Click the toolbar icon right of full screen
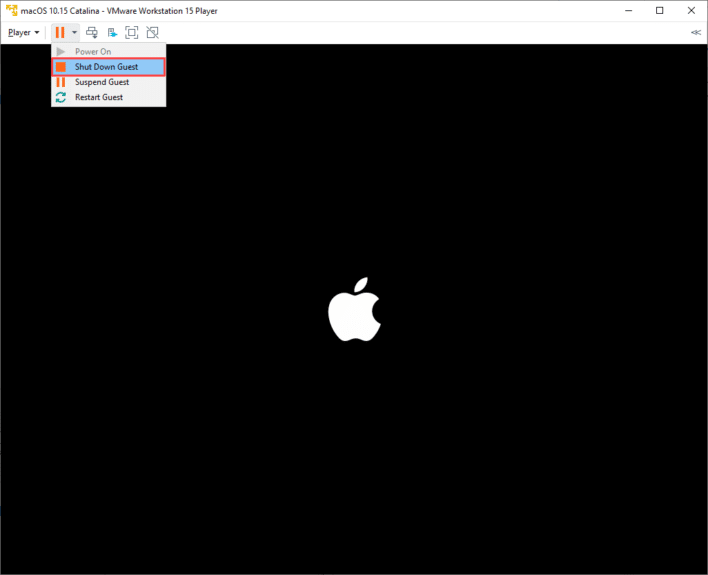The height and width of the screenshot is (575, 708). (x=153, y=33)
